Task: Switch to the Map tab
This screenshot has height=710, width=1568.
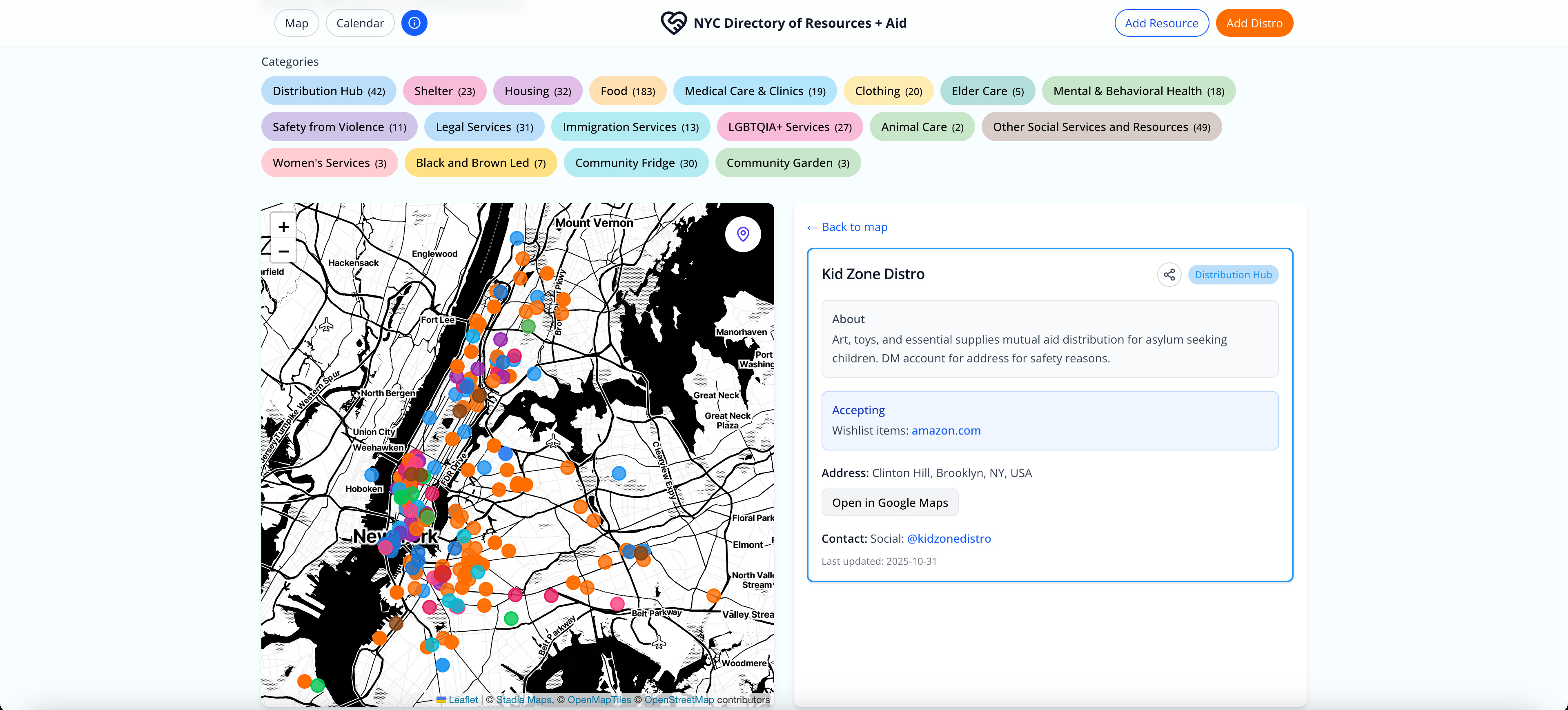Action: click(296, 23)
